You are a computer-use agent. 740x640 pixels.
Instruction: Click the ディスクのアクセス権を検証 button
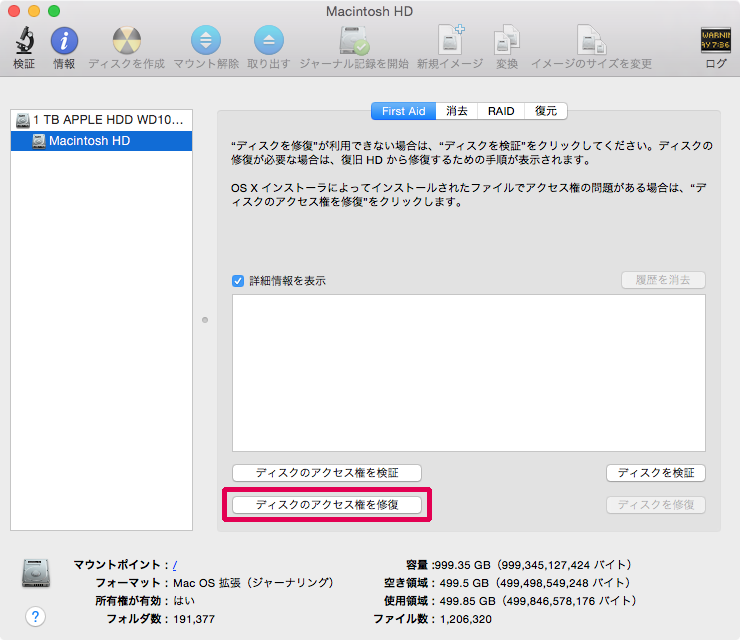coord(327,473)
